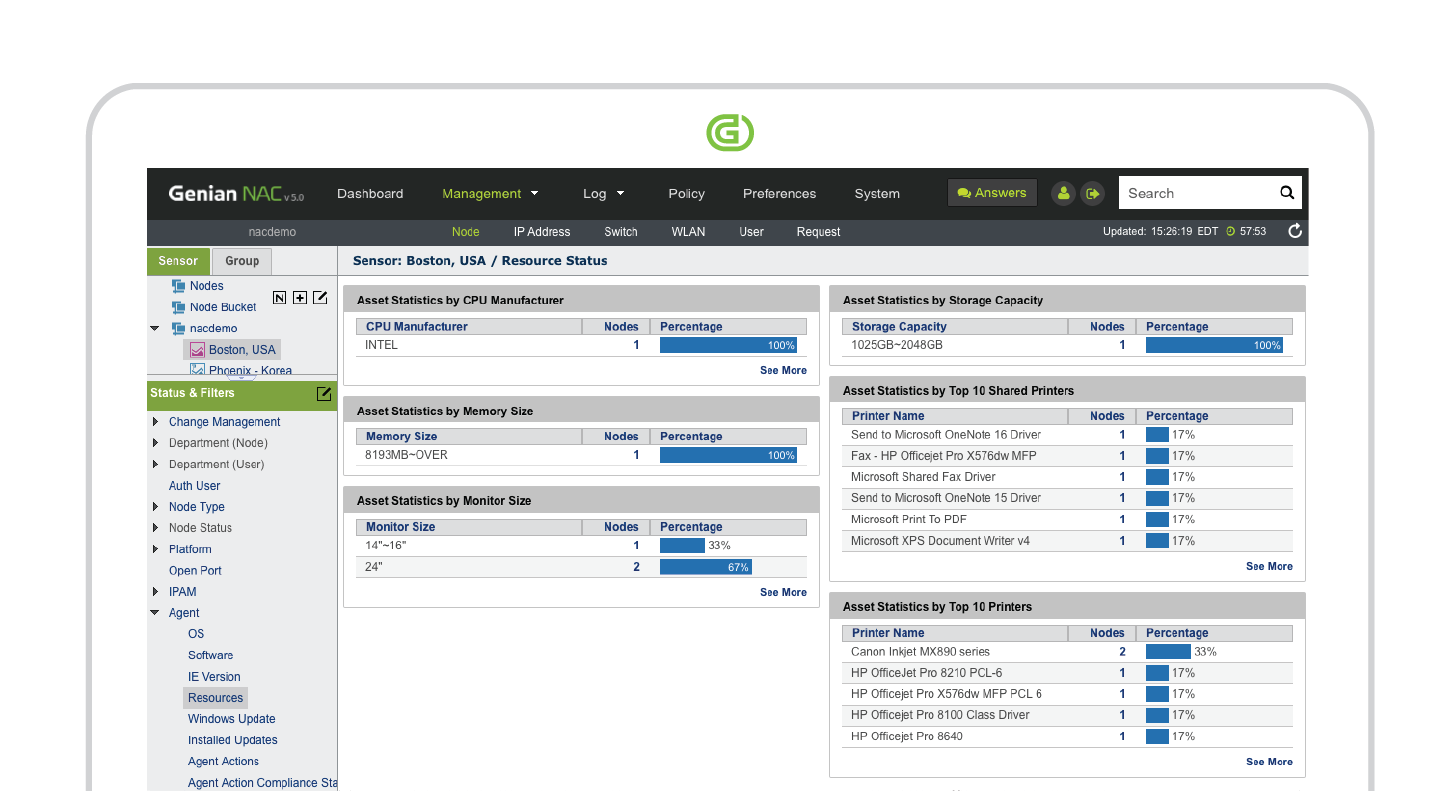Select IE Version under Agent

tap(214, 677)
